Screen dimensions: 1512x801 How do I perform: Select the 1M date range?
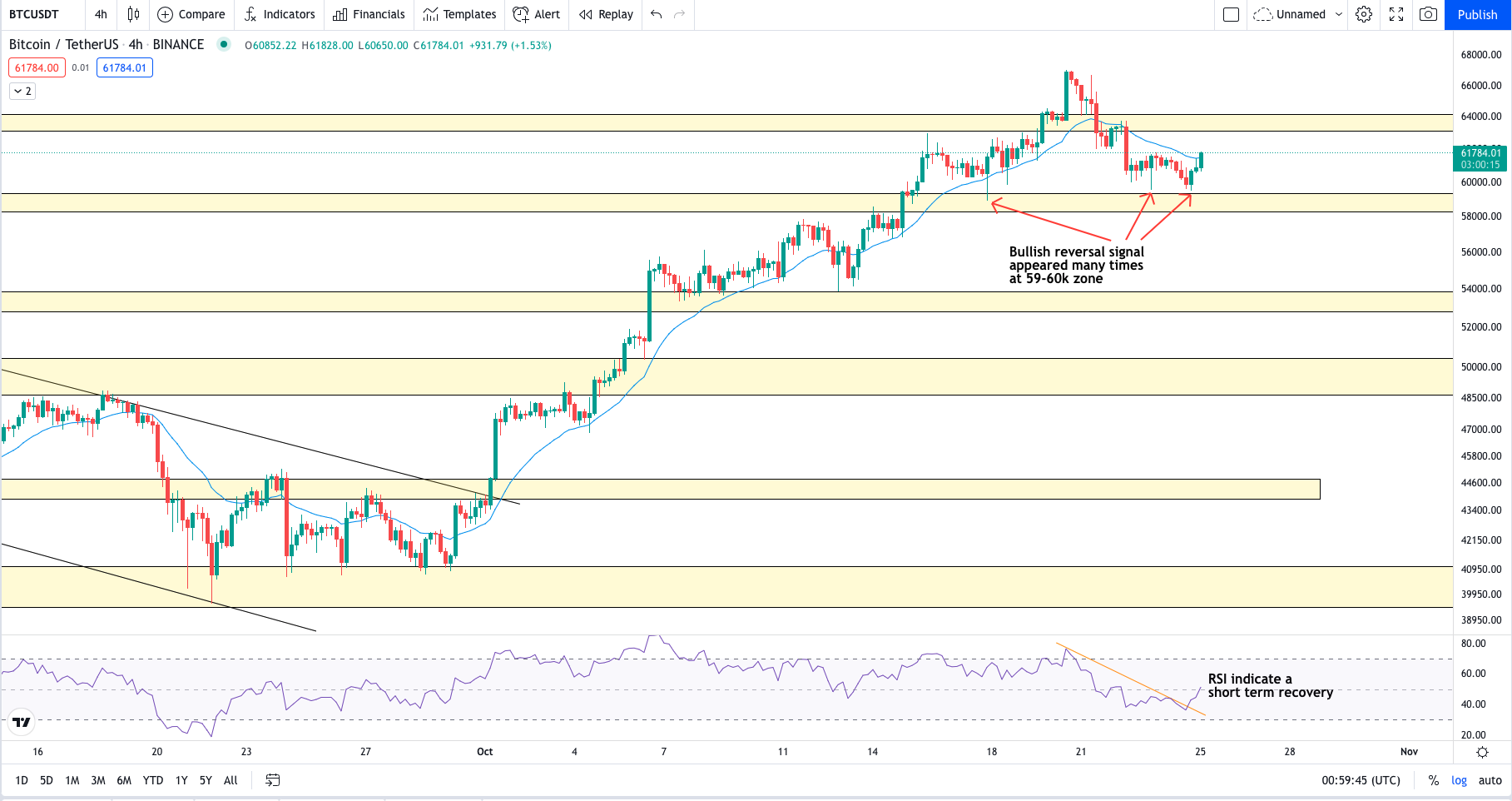coord(72,780)
